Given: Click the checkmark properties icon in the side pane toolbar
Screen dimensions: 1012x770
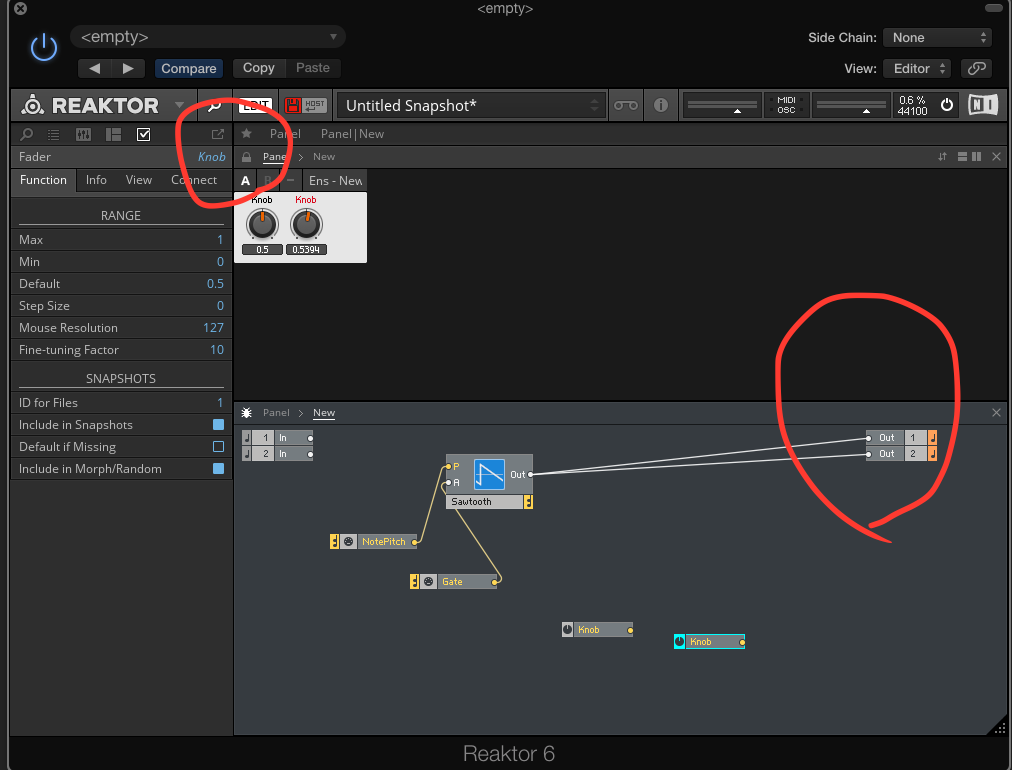Looking at the screenshot, I should point(143,134).
